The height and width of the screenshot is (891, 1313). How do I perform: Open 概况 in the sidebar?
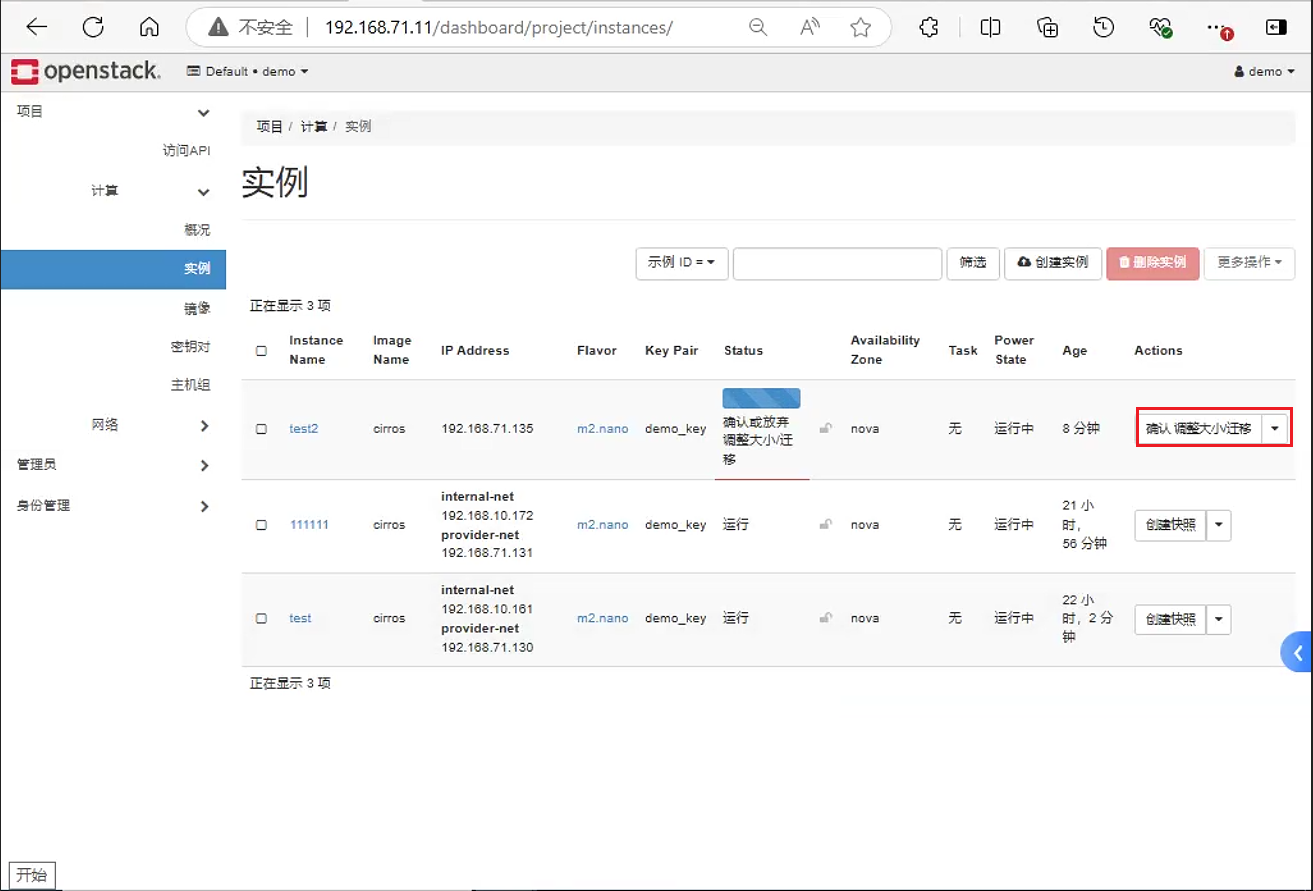pos(197,230)
